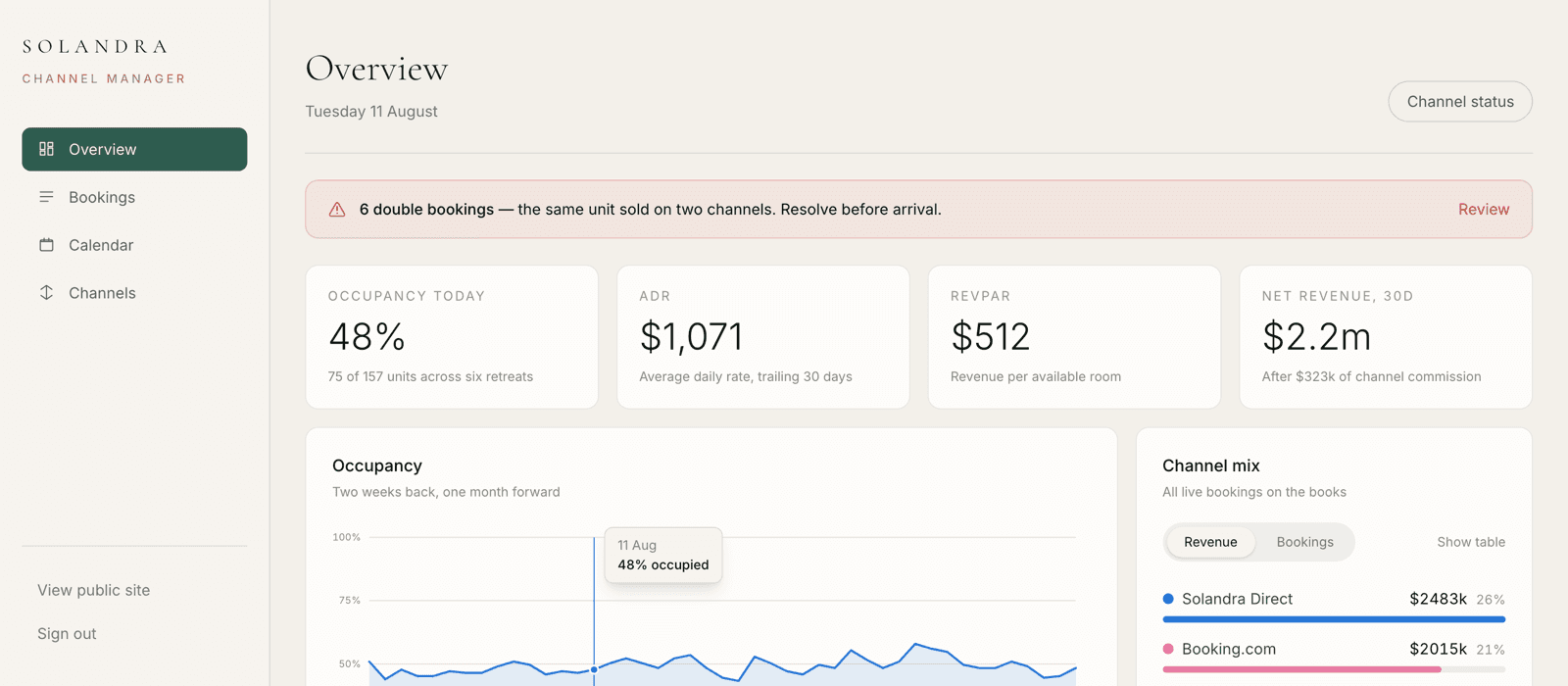Open the Overview page in sidebar
Viewport: 1568px width, 686px height.
(x=134, y=149)
